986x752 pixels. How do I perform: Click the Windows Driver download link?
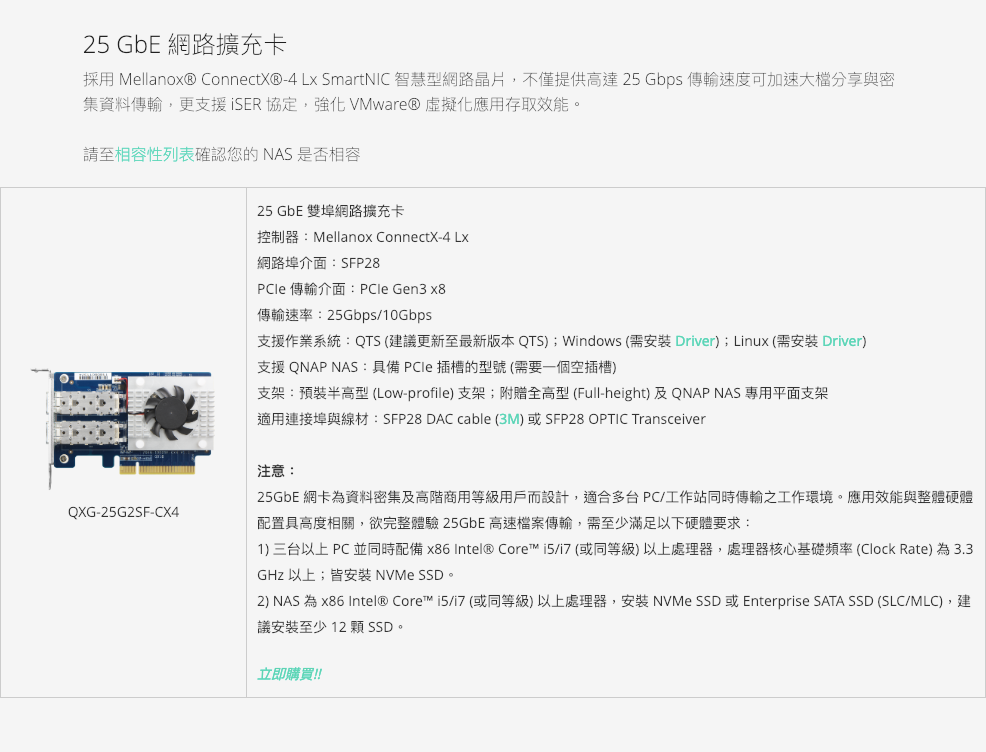pyautogui.click(x=695, y=341)
